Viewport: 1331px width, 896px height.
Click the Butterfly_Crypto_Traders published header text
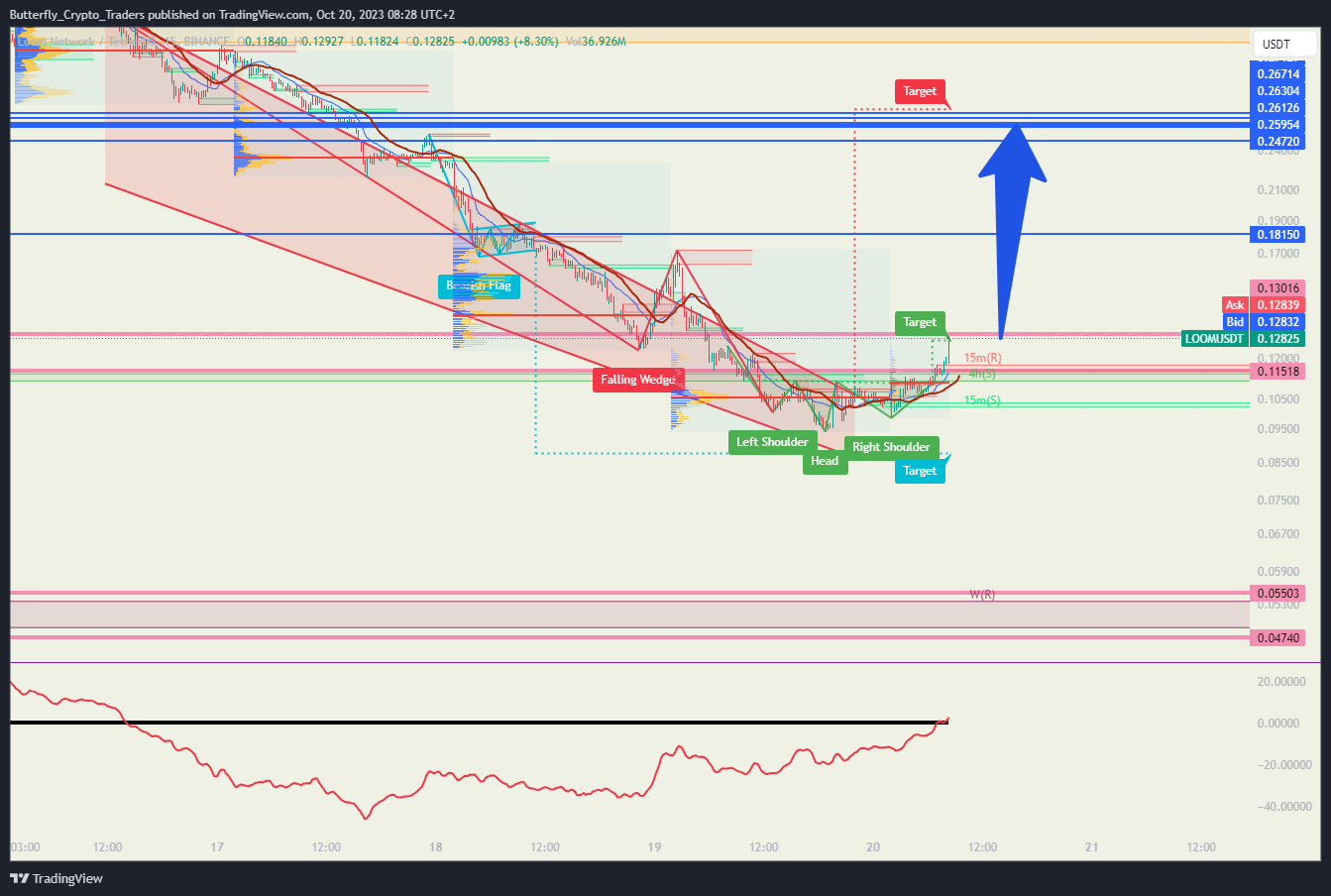coord(232,15)
